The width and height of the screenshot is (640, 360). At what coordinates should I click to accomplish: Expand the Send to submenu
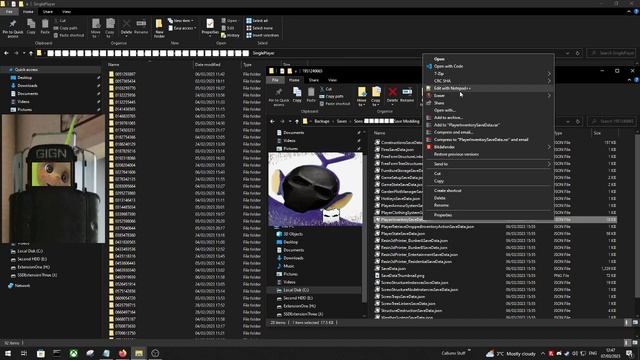pyautogui.click(x=488, y=164)
